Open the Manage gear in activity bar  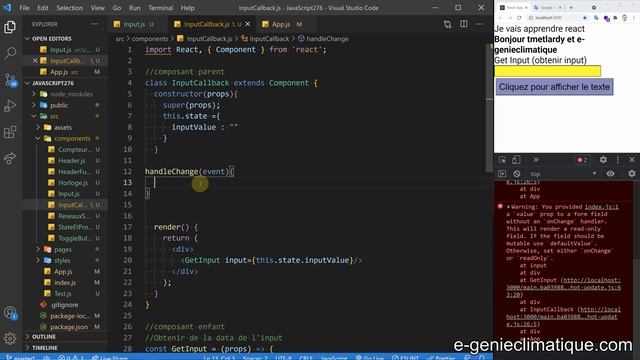click(x=10, y=338)
